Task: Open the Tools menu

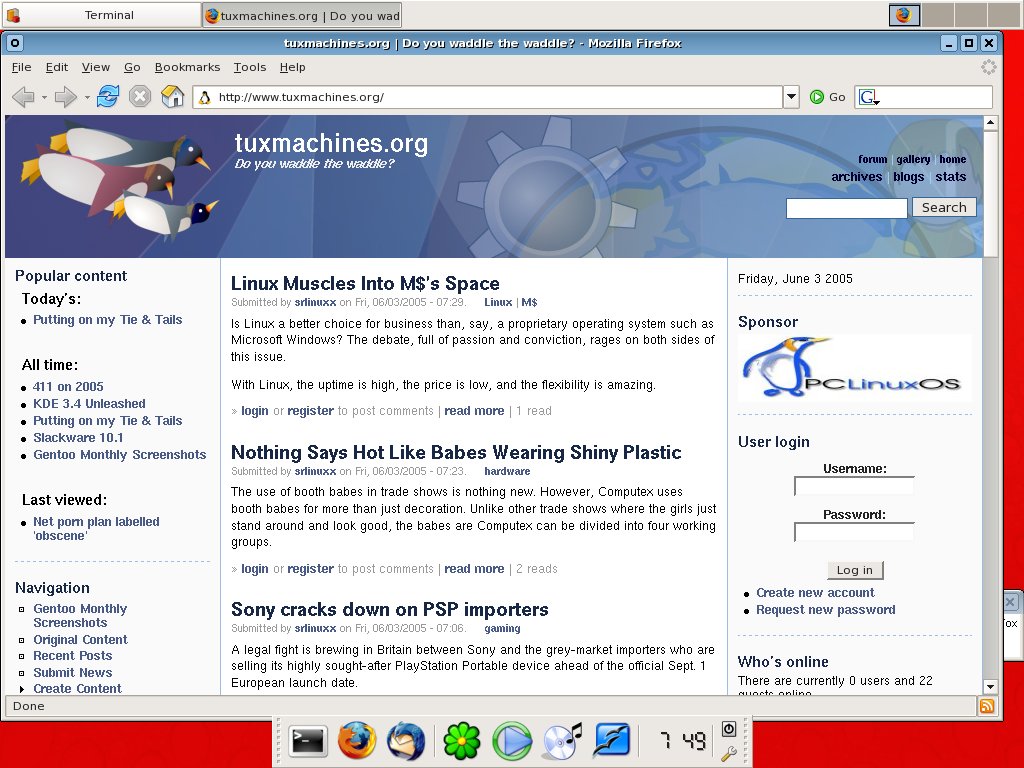Action: (x=250, y=67)
